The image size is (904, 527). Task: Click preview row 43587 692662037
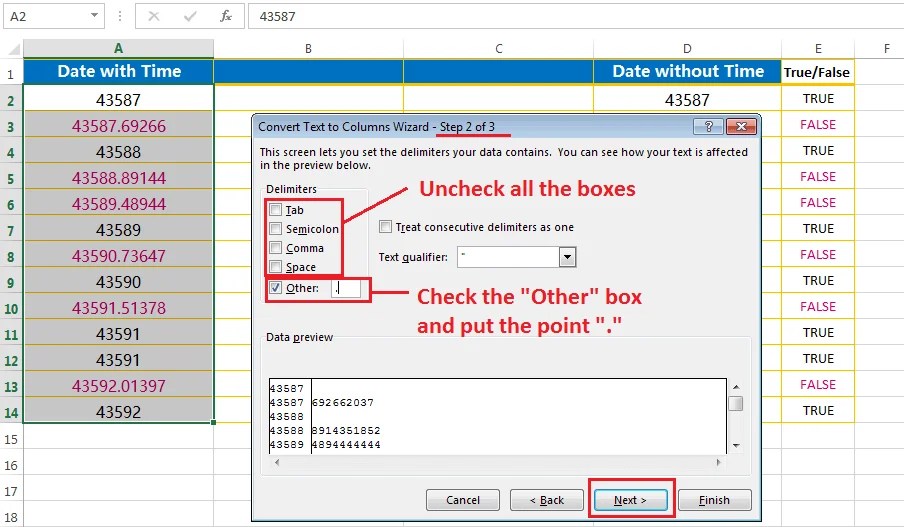click(x=322, y=402)
